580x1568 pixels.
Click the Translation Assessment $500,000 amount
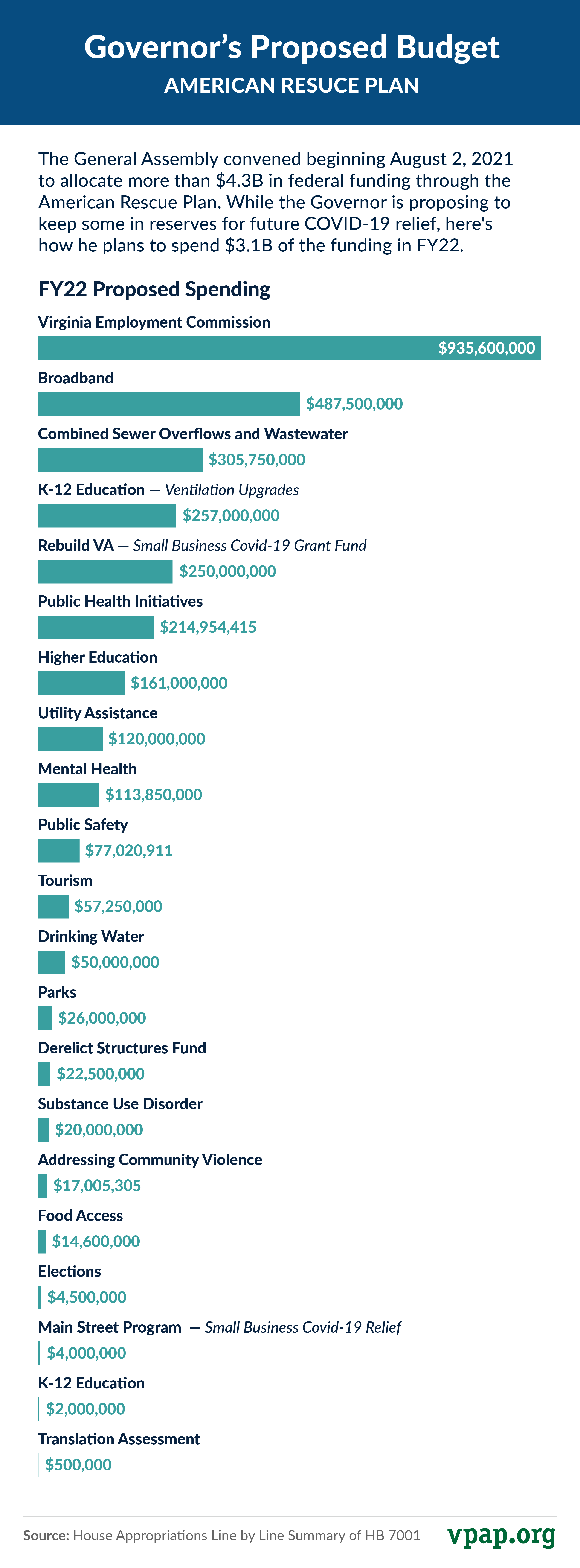coord(78,1464)
